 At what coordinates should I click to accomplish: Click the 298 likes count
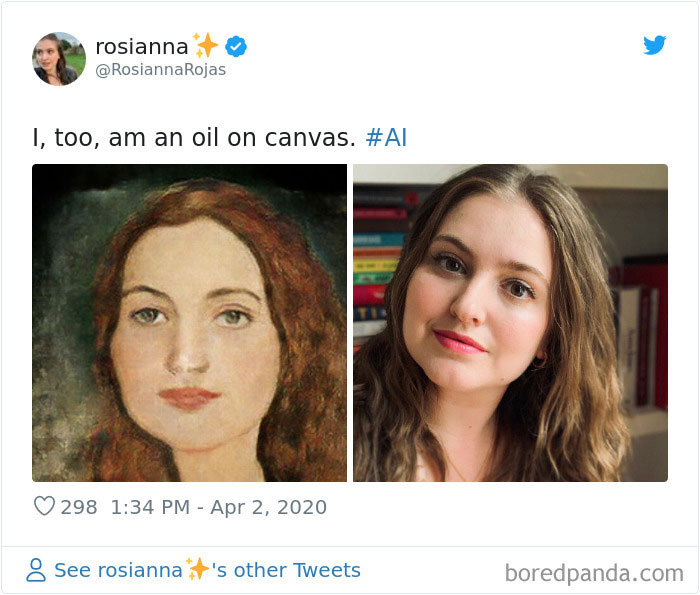[x=79, y=507]
